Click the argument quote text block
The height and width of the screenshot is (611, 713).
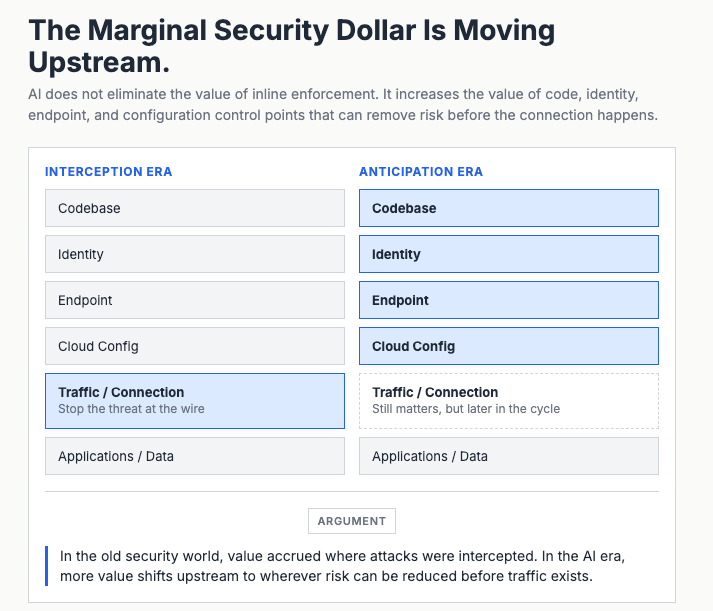click(x=342, y=566)
